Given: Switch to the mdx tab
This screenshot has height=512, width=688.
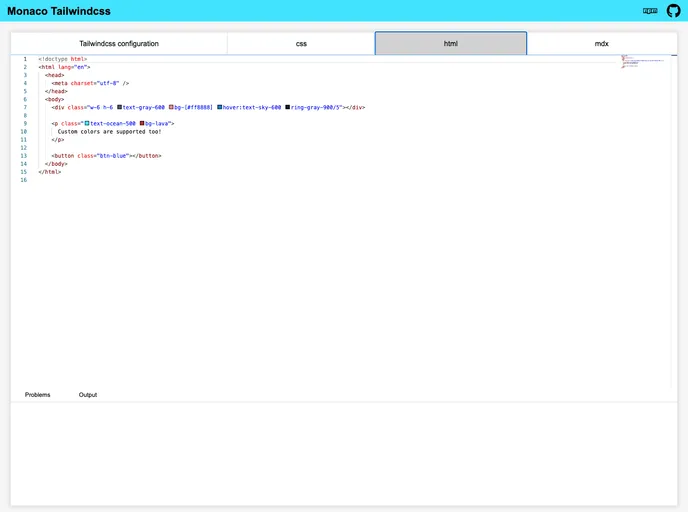Looking at the screenshot, I should pyautogui.click(x=602, y=43).
